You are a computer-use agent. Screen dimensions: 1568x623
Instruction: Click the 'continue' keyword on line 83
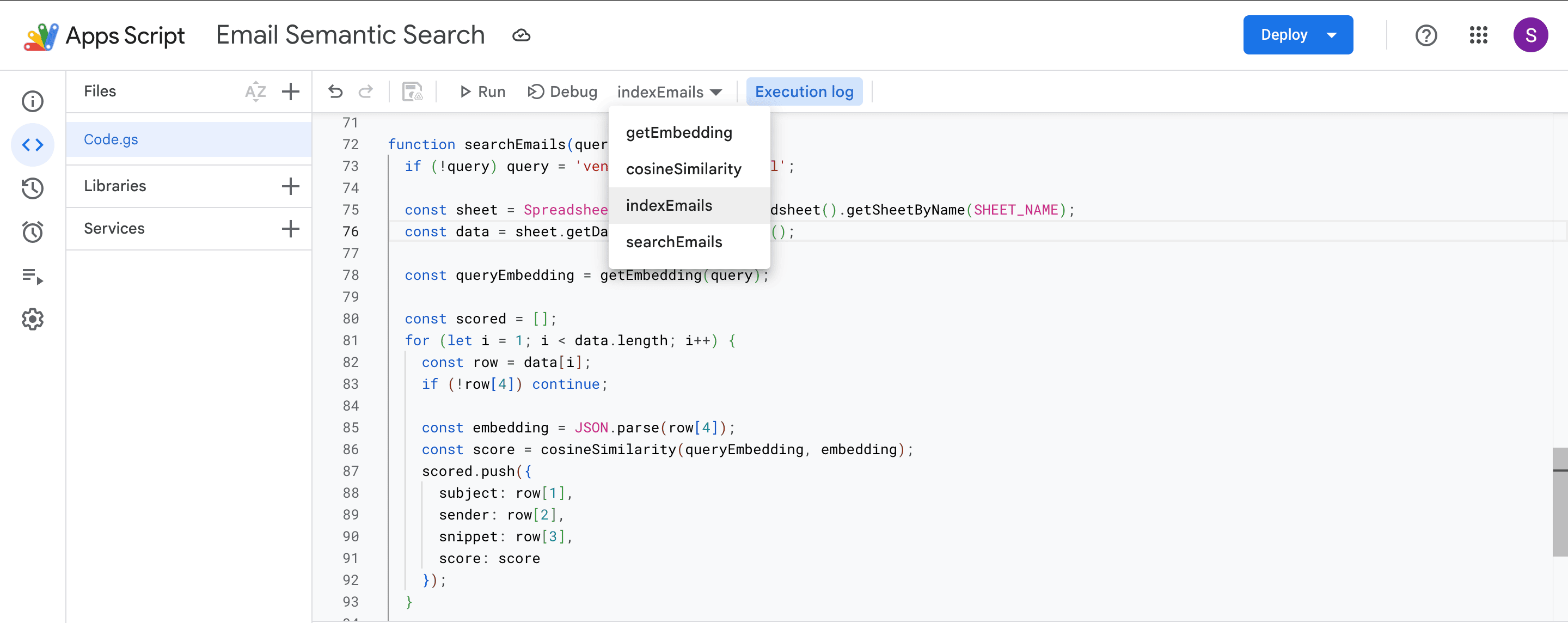[x=566, y=384]
